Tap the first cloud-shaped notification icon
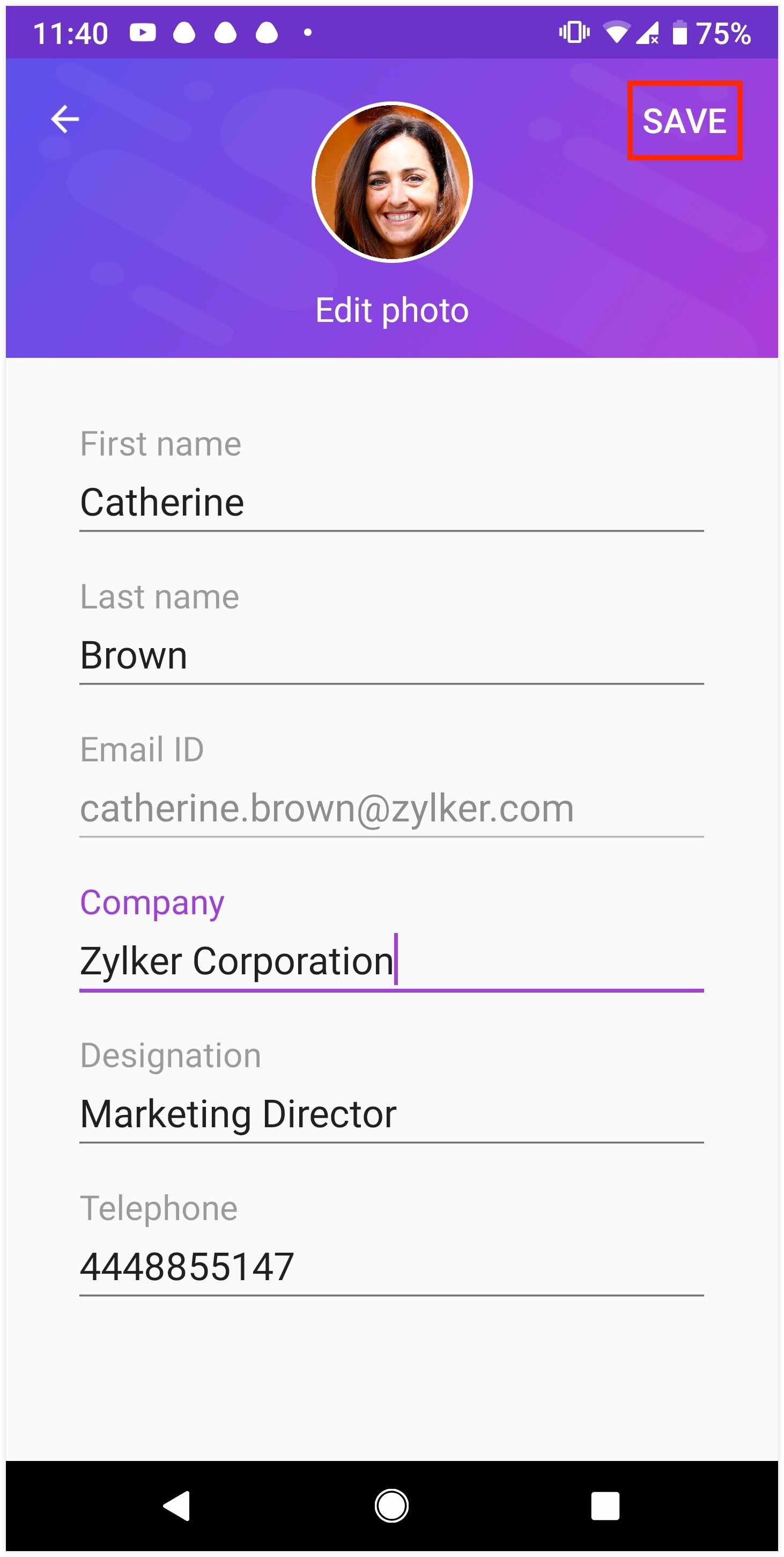Screen dimensions: 784x1557 pos(184,33)
